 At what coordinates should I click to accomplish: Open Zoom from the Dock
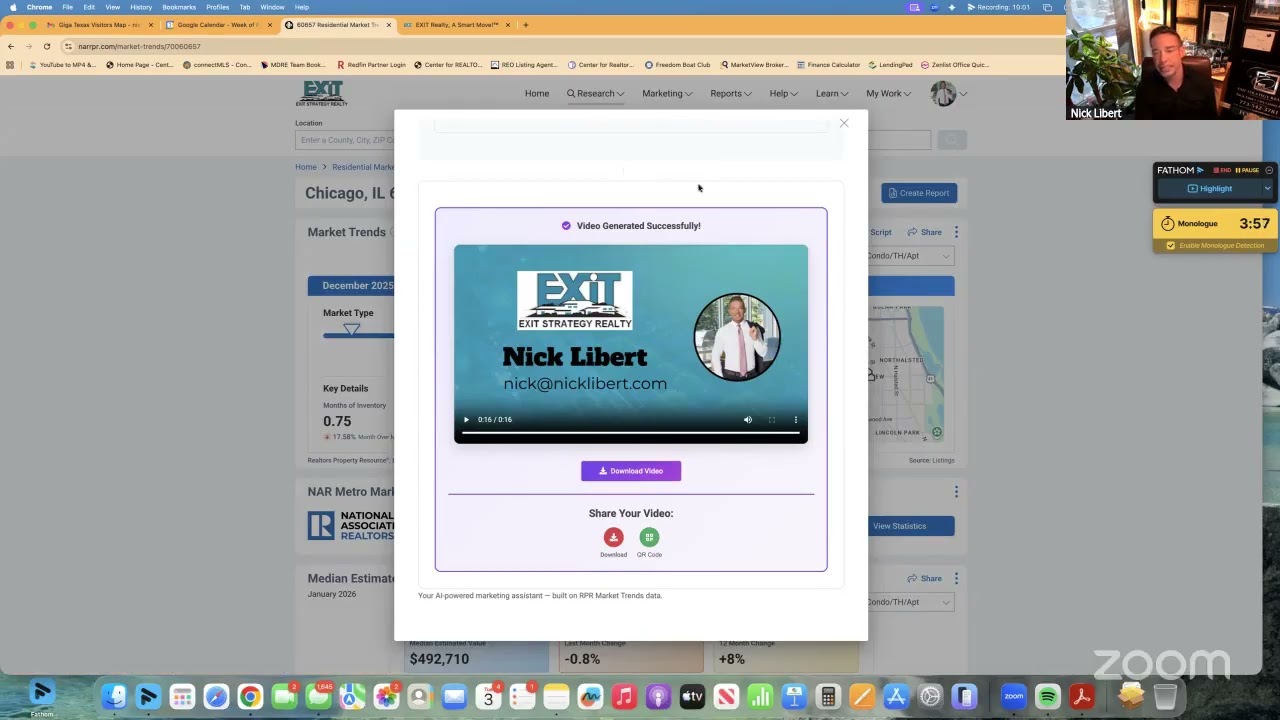point(1014,696)
